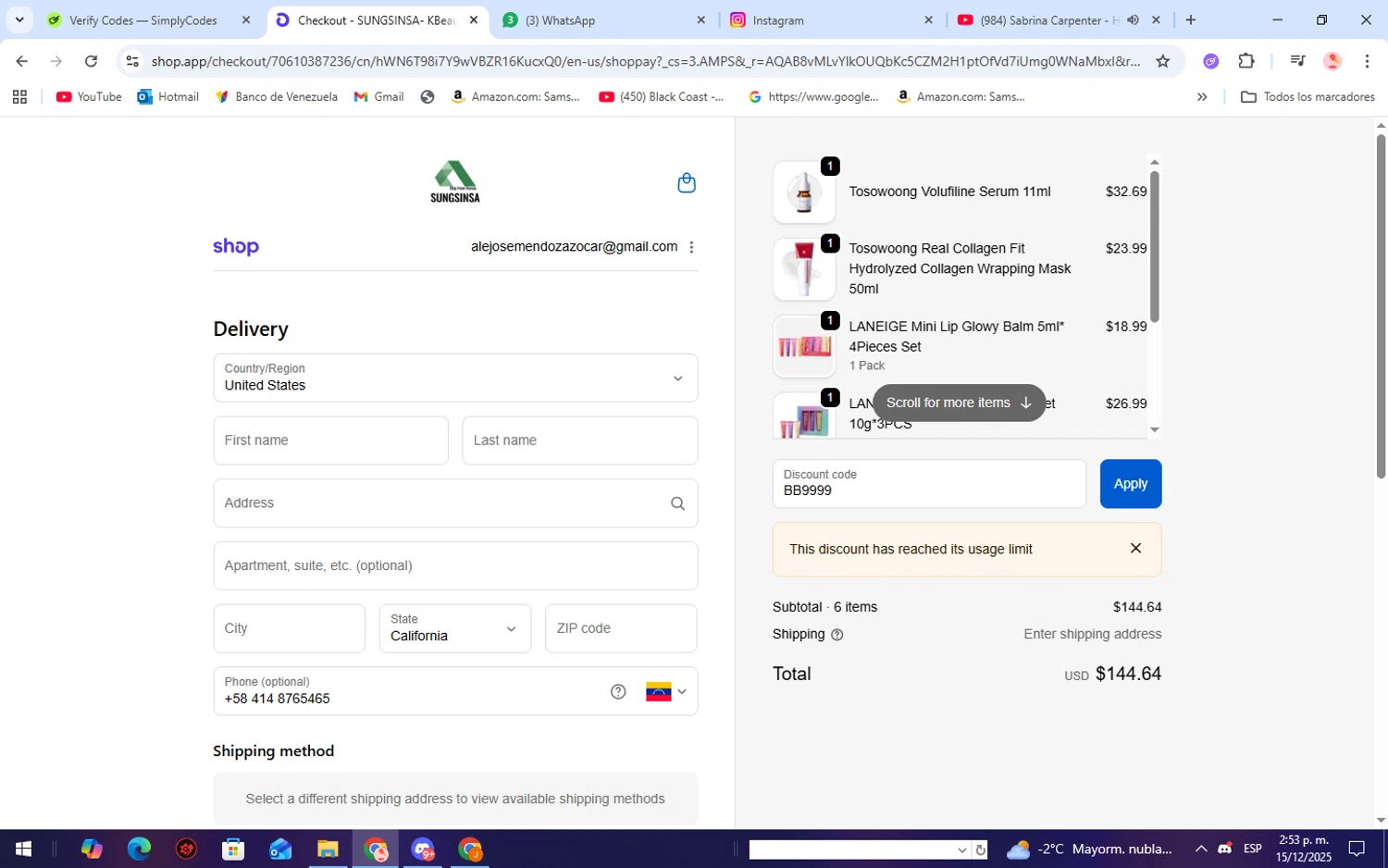Open File Explorer from the taskbar
This screenshot has width=1388, height=868.
pos(328,849)
